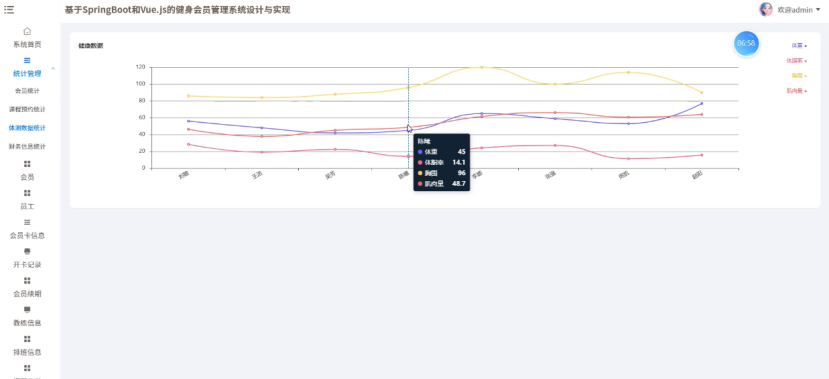
Task: Click the 120 y-axis label
Action: [140, 67]
